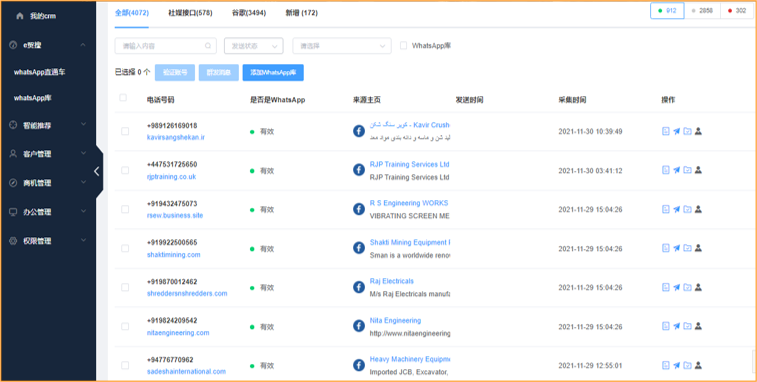Switch to the 谷歌(3494) tab
Image resolution: width=757 pixels, height=382 pixels.
(x=249, y=13)
